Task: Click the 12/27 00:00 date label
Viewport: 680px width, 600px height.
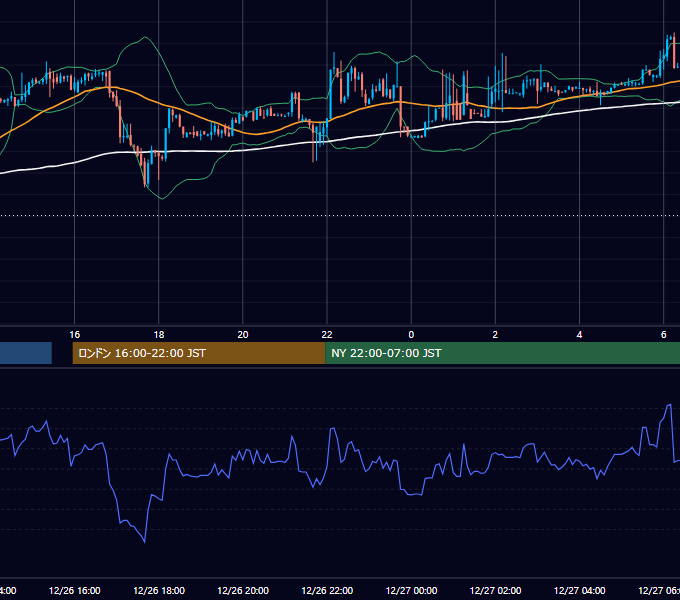Action: [411, 590]
